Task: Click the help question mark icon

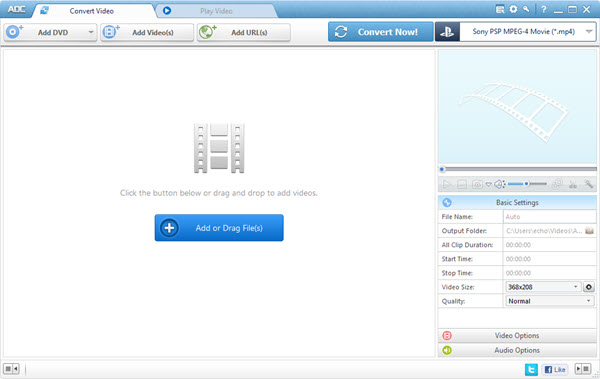Action: 544,10
